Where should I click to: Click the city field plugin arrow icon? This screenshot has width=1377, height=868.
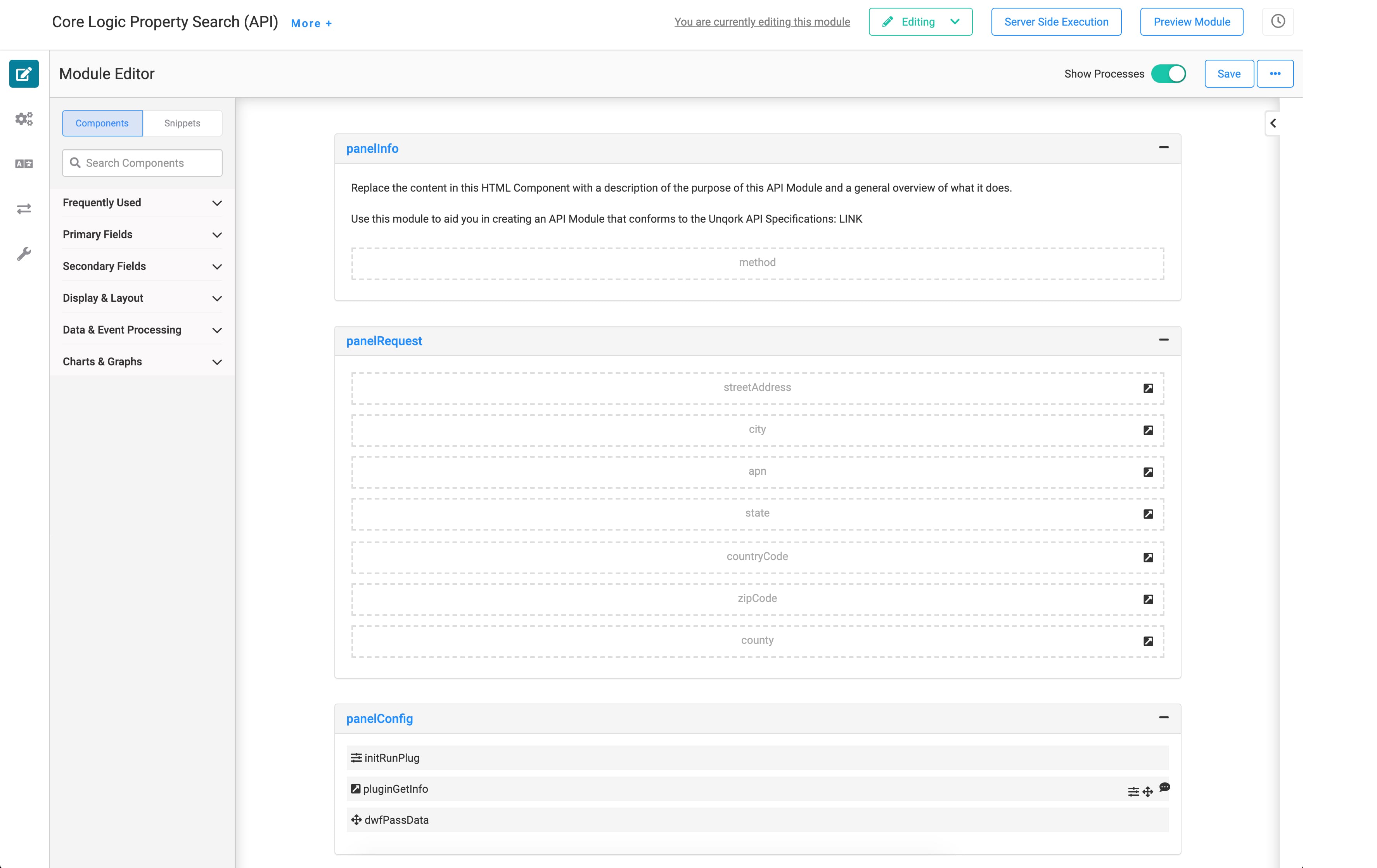tap(1148, 430)
